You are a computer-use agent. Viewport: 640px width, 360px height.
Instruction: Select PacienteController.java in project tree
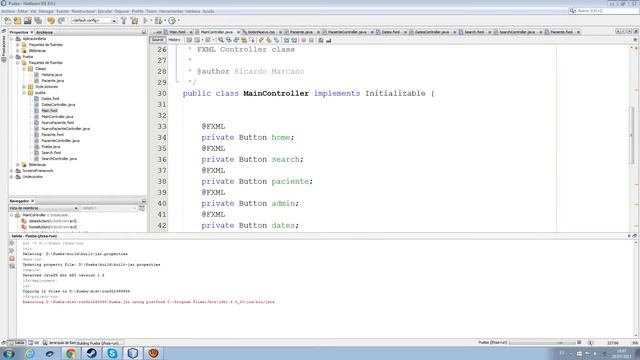pyautogui.click(x=60, y=140)
